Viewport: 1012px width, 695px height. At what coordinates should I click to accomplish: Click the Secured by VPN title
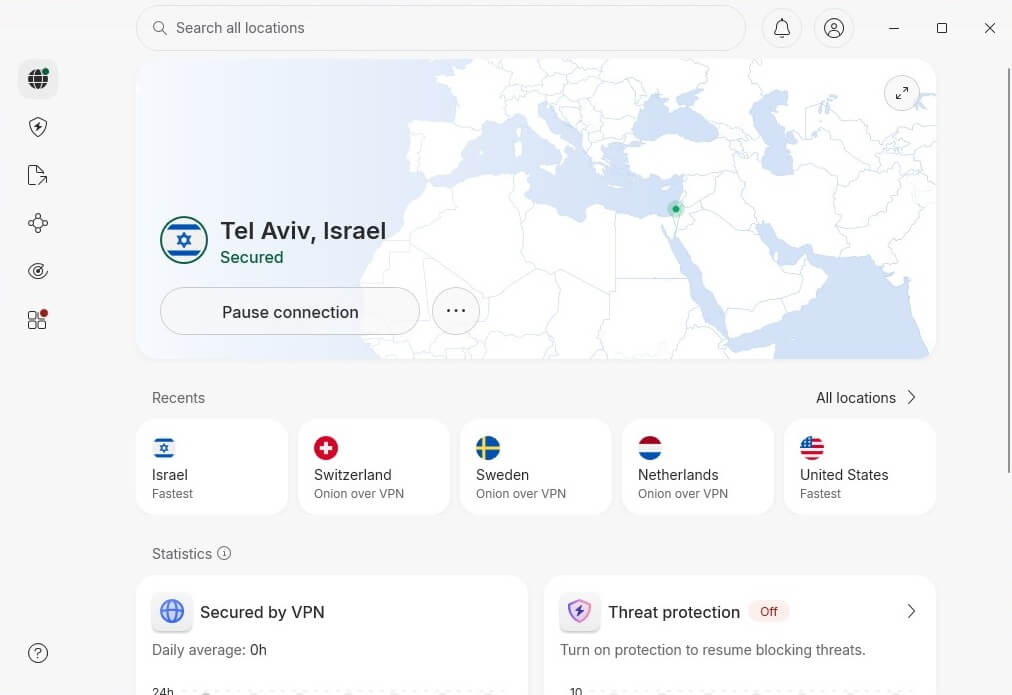coord(262,612)
